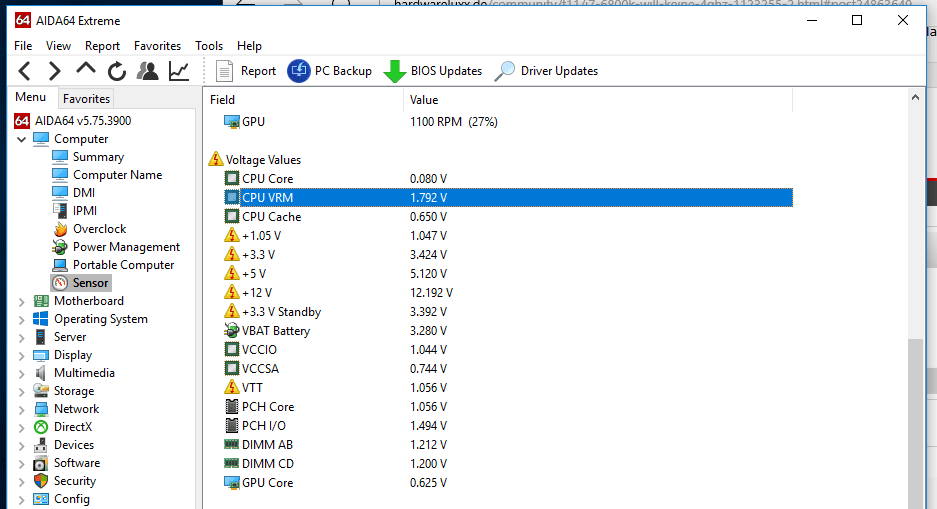Switch to the Favorites tab
The height and width of the screenshot is (509, 937).
[x=87, y=99]
